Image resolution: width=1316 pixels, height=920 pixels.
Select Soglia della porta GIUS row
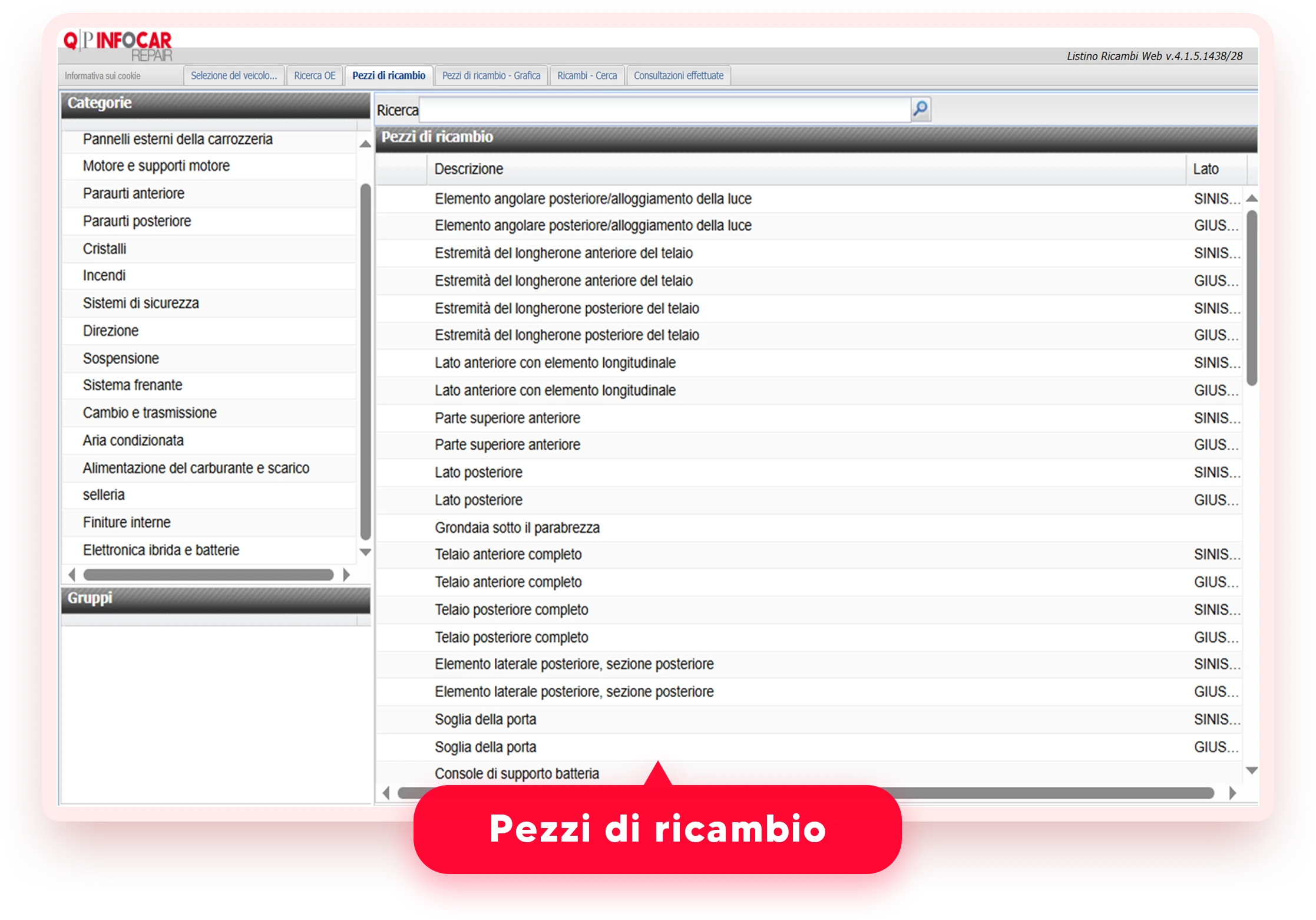coord(809,747)
